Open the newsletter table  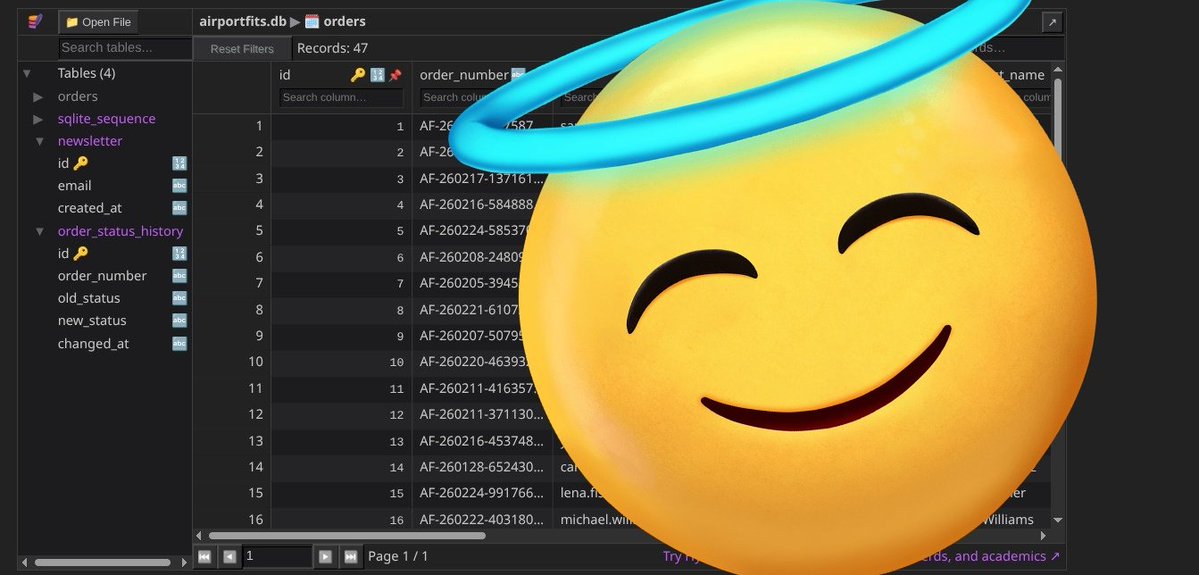coord(89,141)
